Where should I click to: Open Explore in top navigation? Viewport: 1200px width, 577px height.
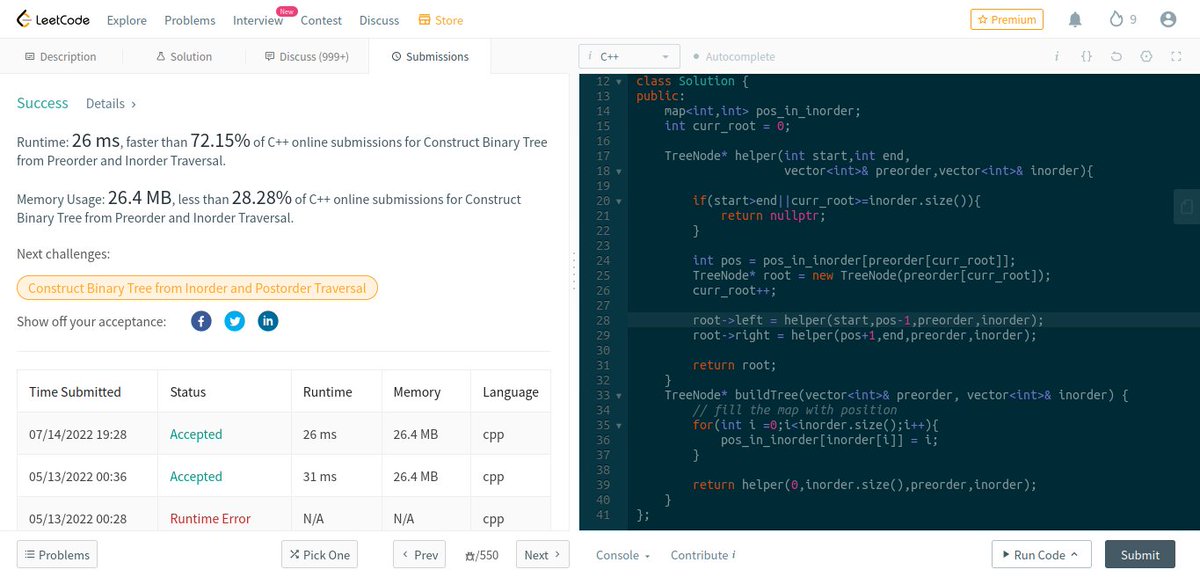[126, 20]
